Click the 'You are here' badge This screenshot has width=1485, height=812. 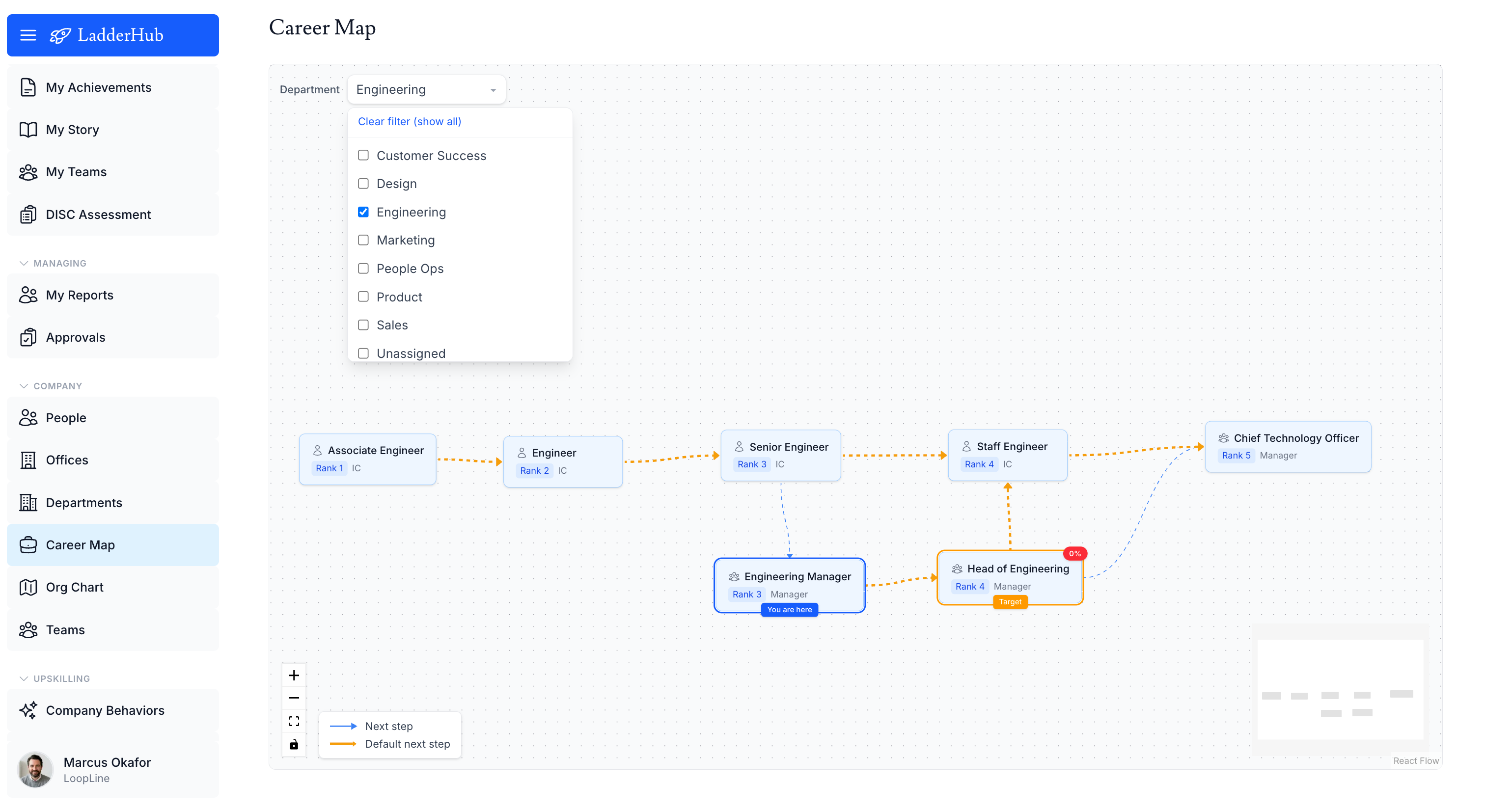tap(789, 610)
